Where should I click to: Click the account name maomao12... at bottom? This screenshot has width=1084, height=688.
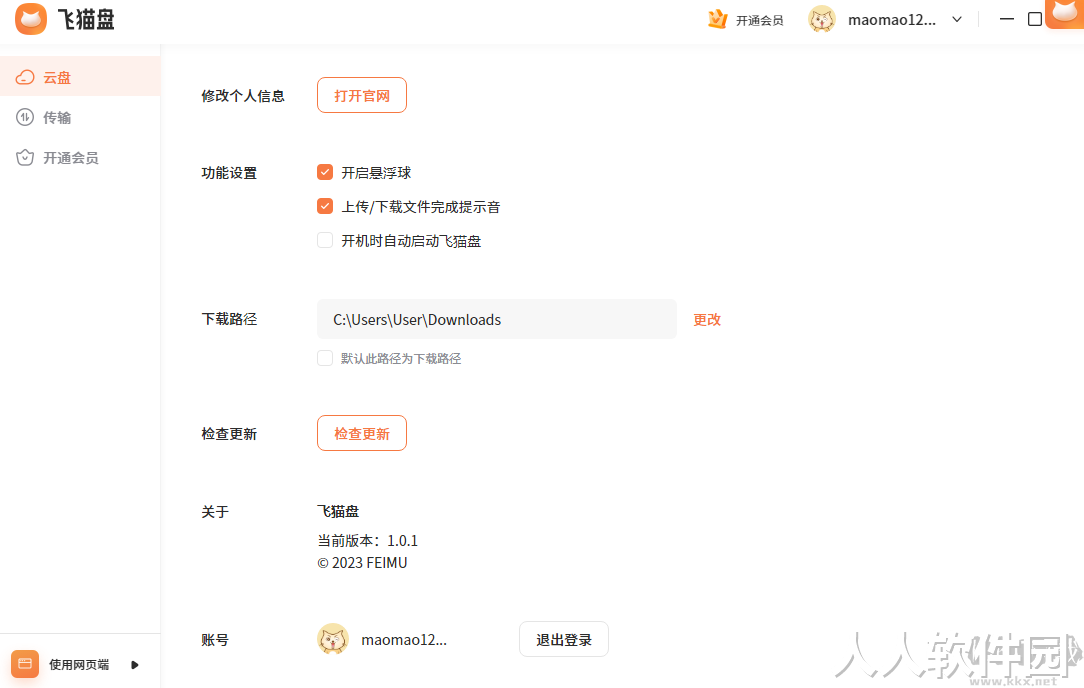click(404, 640)
